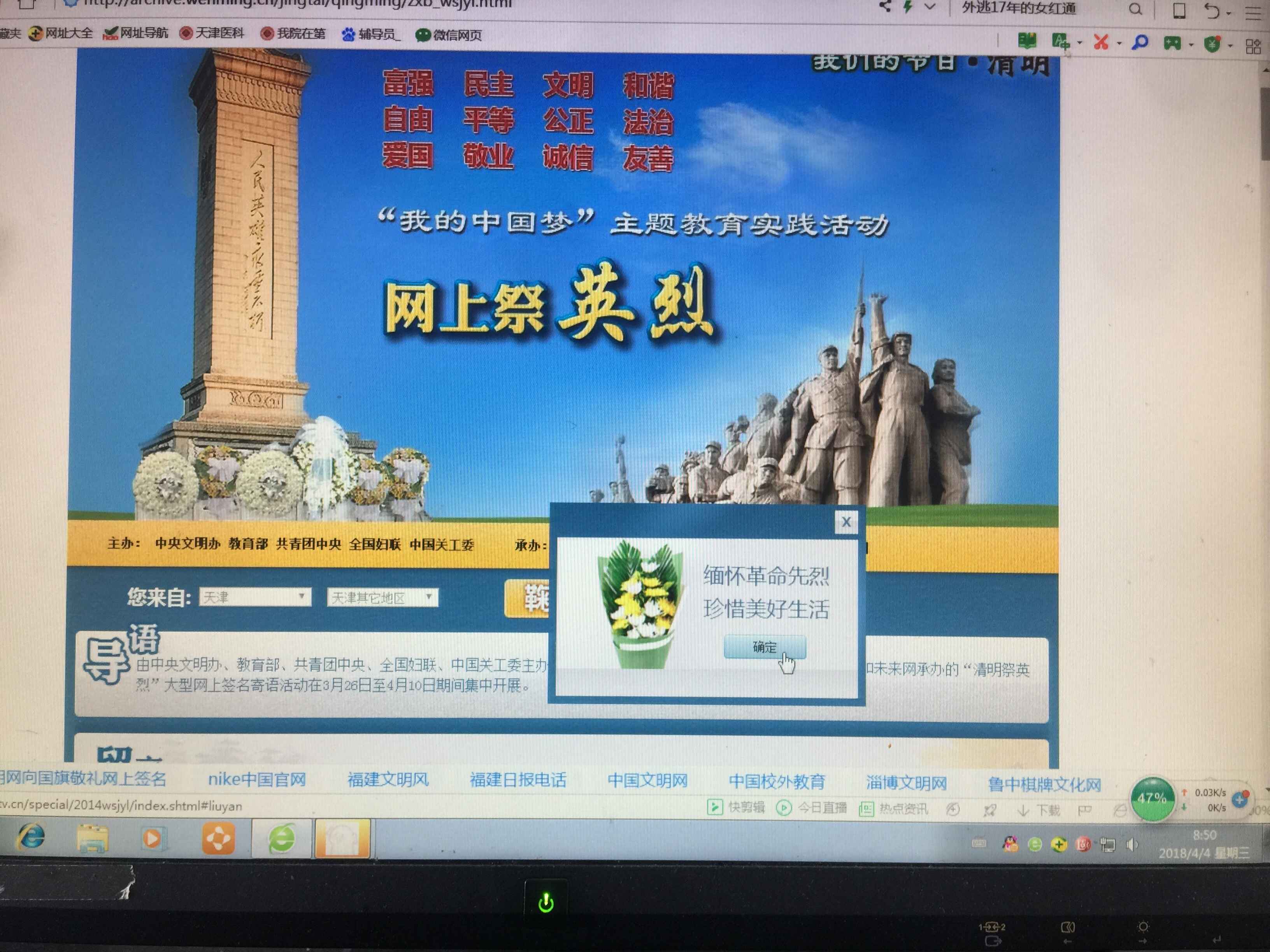Click the volume speaker tray icon
Screen dimensions: 1270x952
[1131, 845]
